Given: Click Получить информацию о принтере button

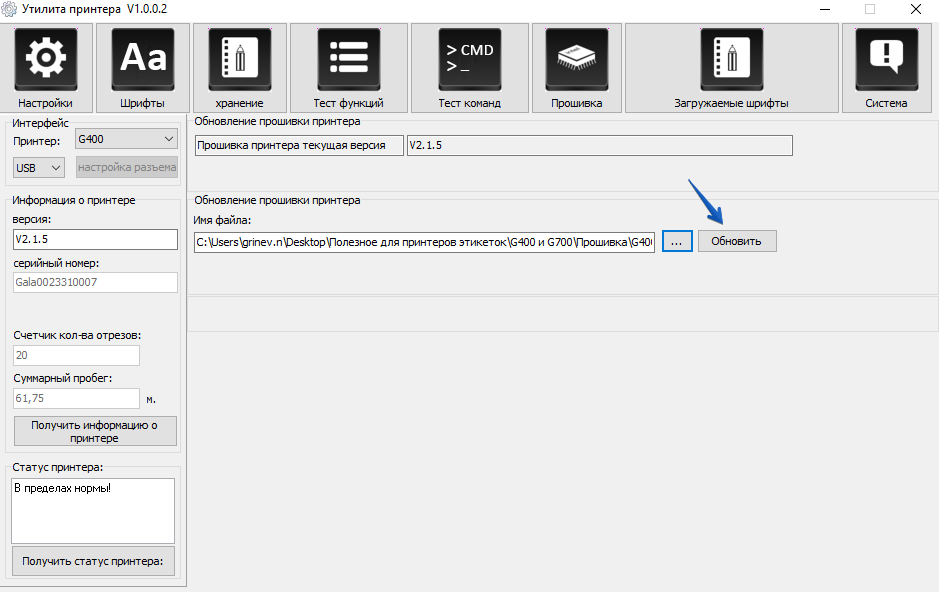Looking at the screenshot, I should point(95,431).
